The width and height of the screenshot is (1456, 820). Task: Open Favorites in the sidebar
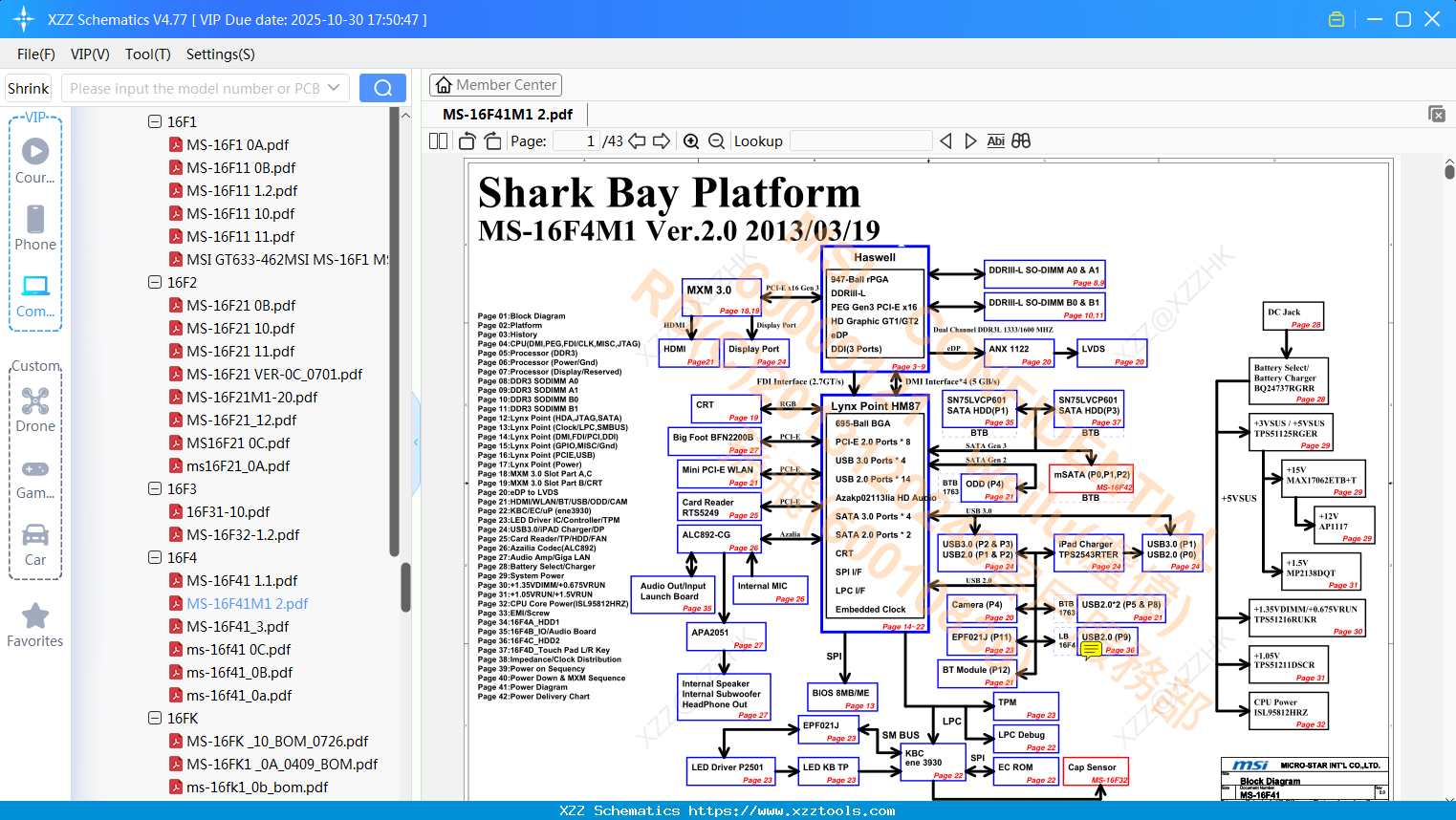35,625
